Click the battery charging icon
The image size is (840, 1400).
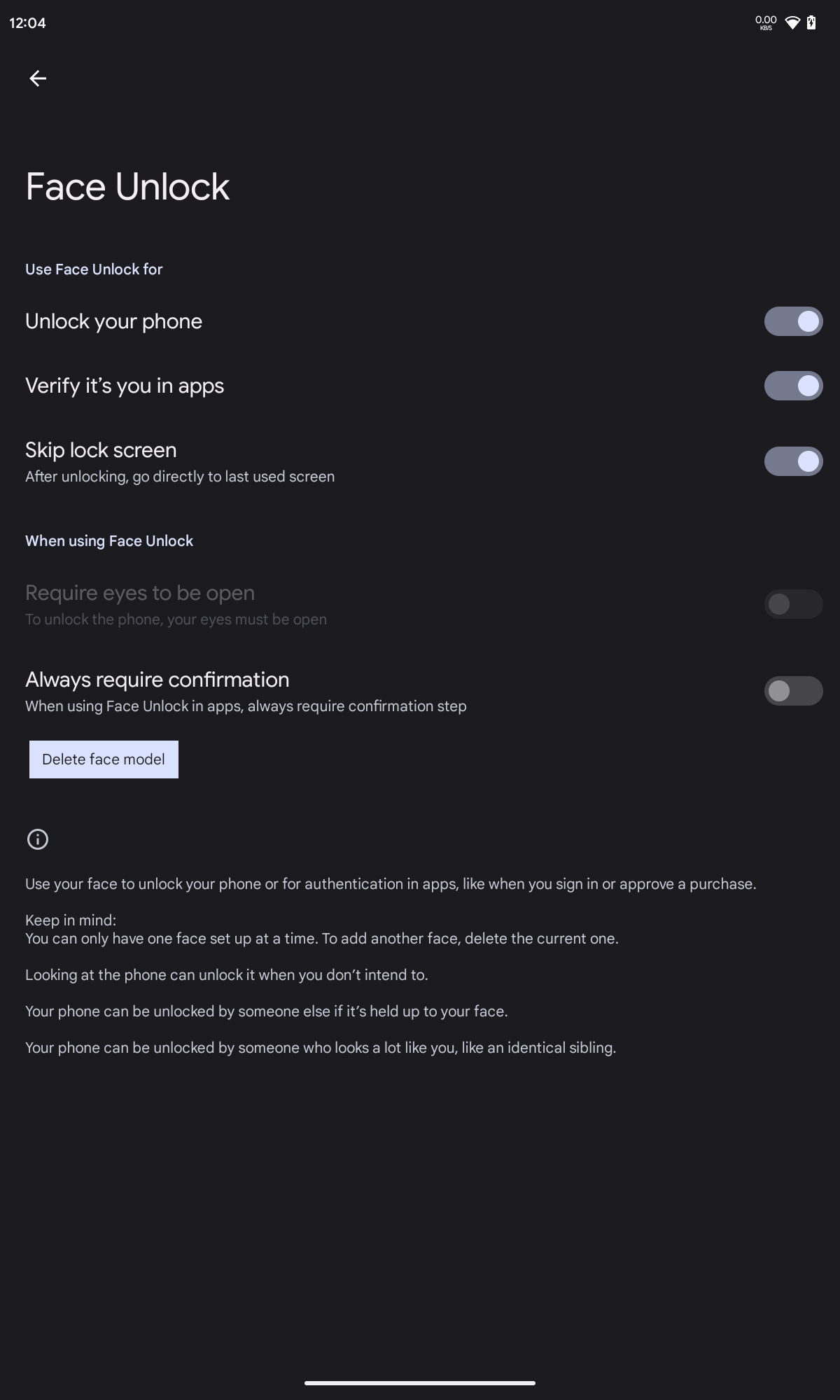tap(811, 23)
